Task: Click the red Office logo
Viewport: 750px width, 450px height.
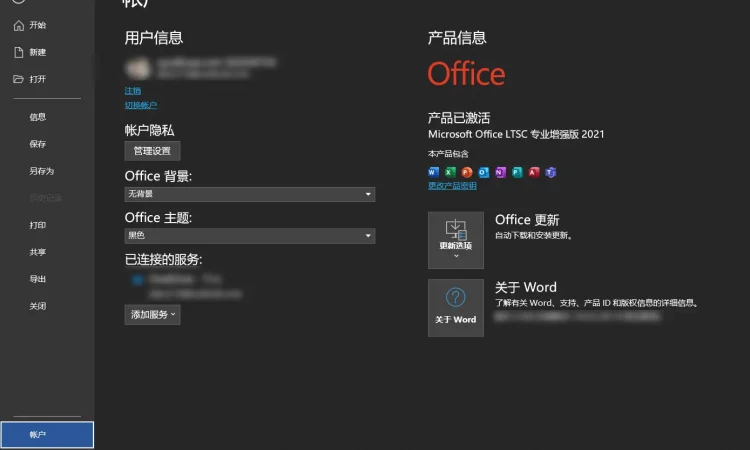Action: pyautogui.click(x=466, y=74)
